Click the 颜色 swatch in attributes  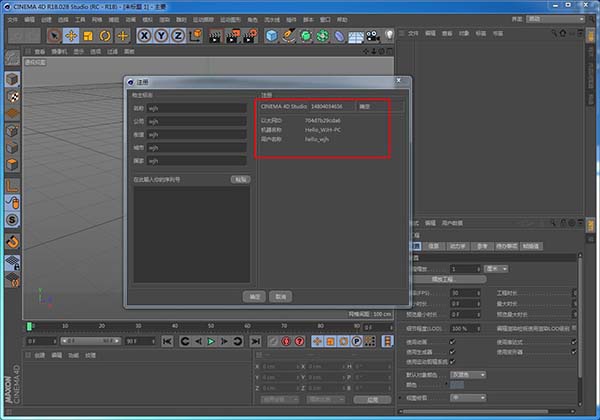[457, 385]
